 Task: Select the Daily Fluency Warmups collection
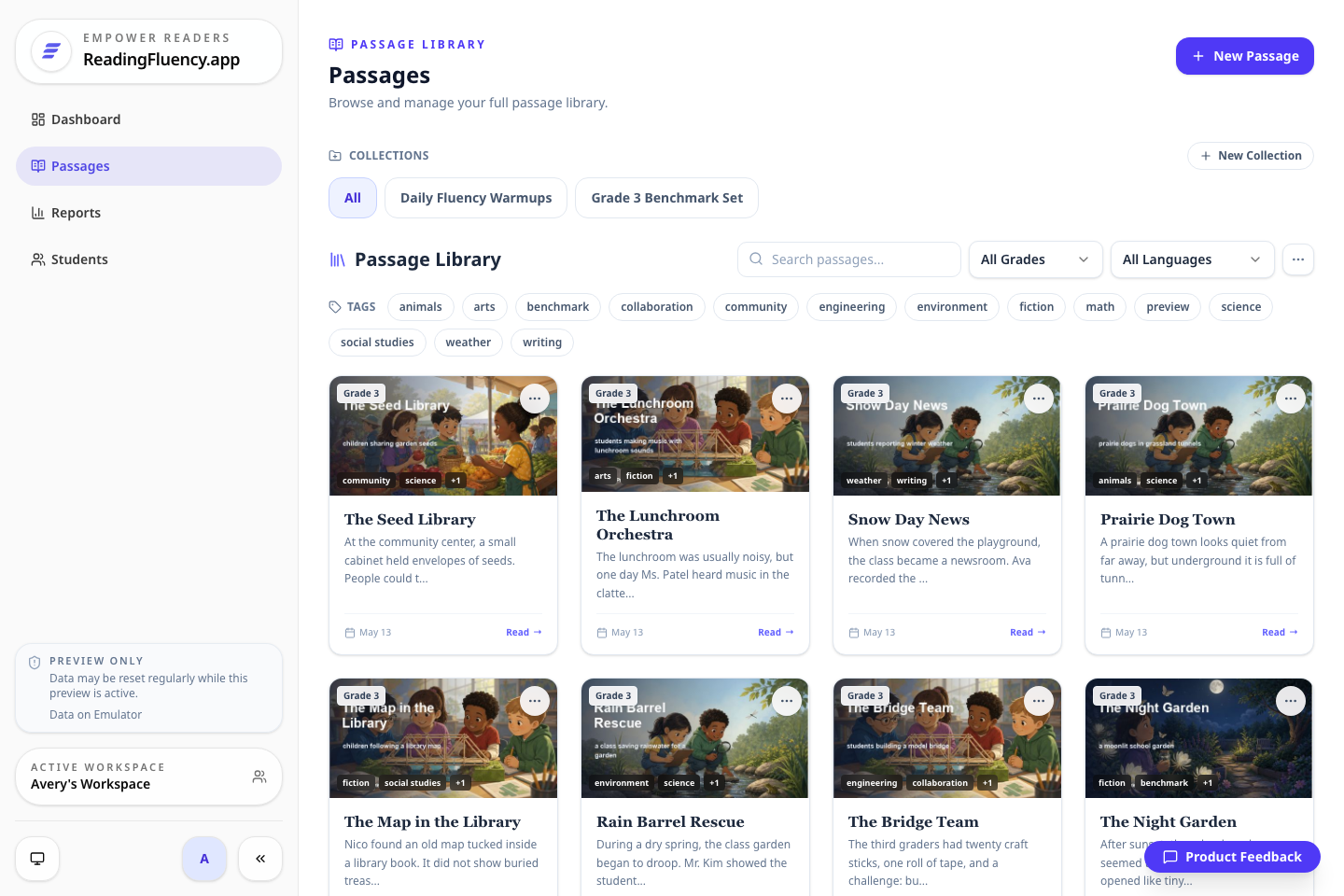pos(476,198)
